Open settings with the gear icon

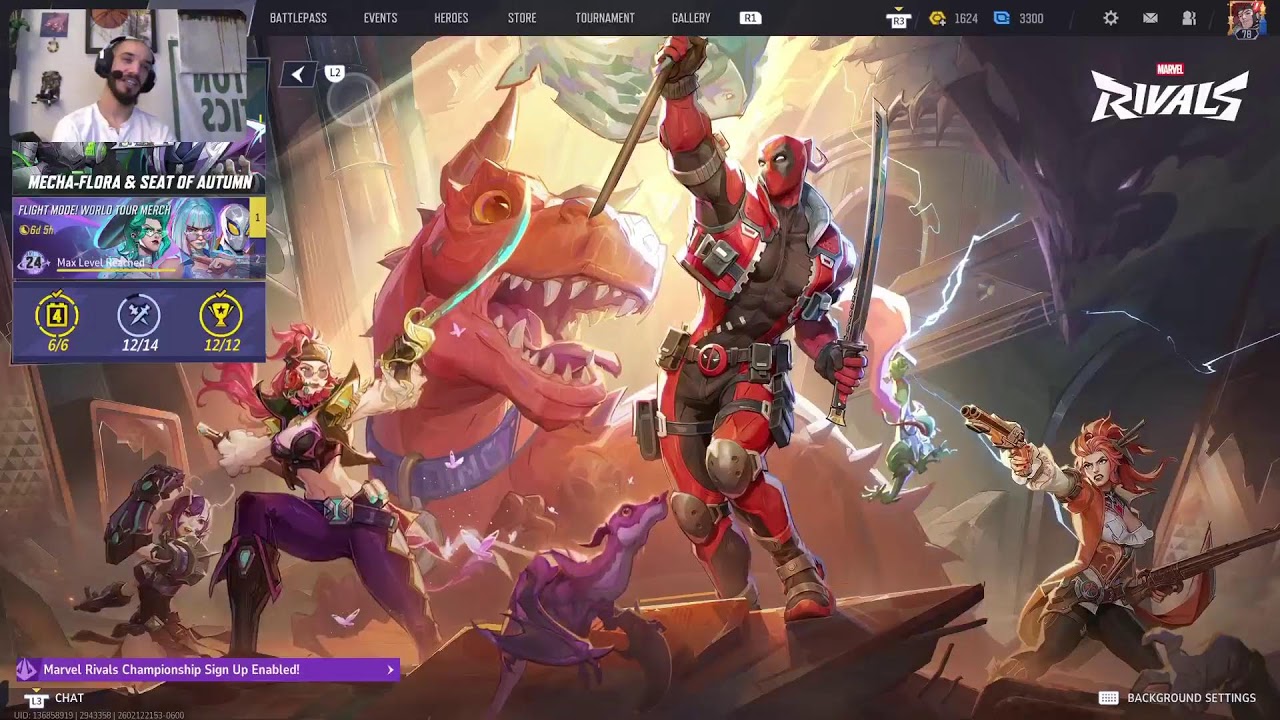1110,18
